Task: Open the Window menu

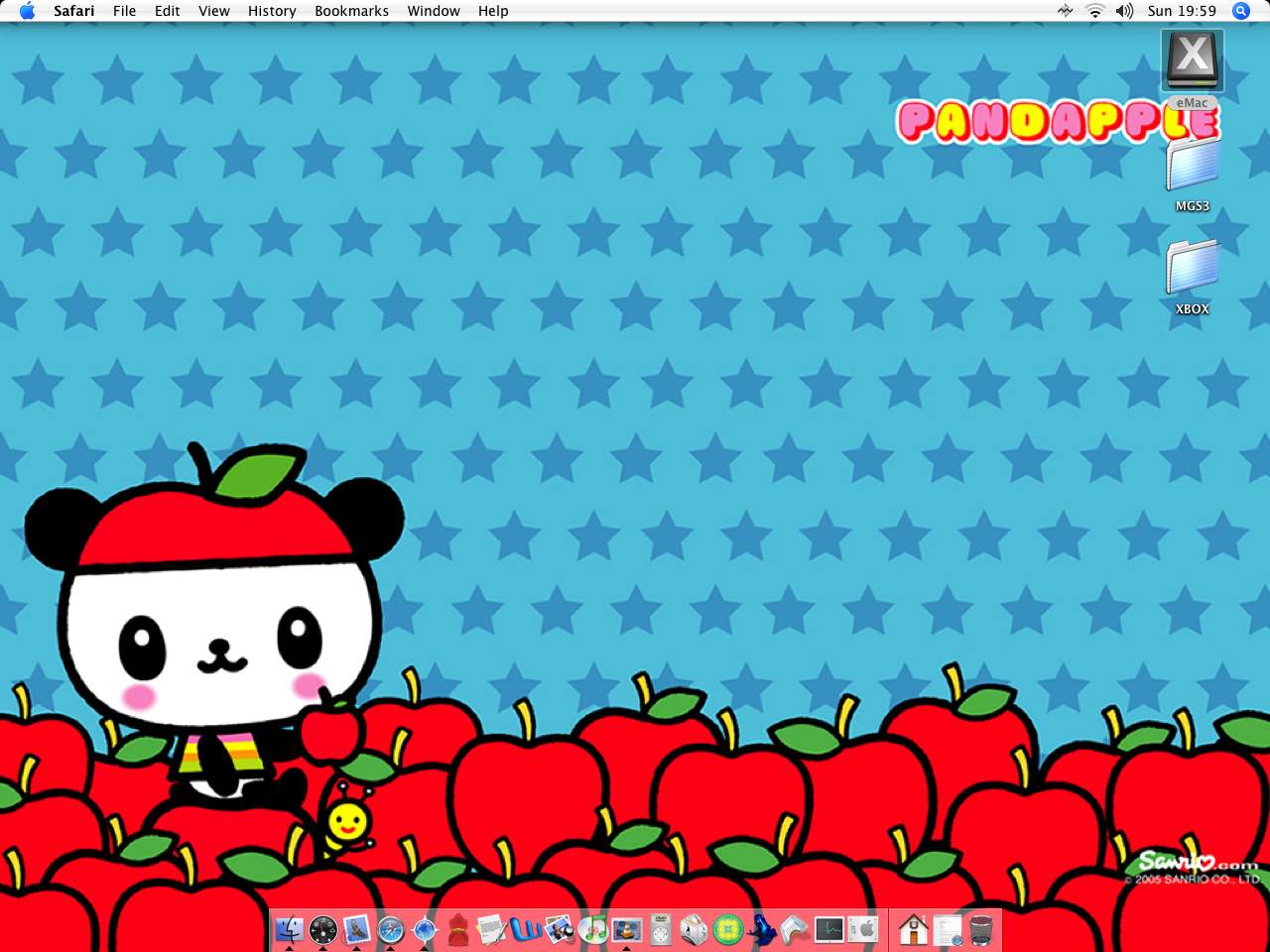Action: click(x=434, y=11)
